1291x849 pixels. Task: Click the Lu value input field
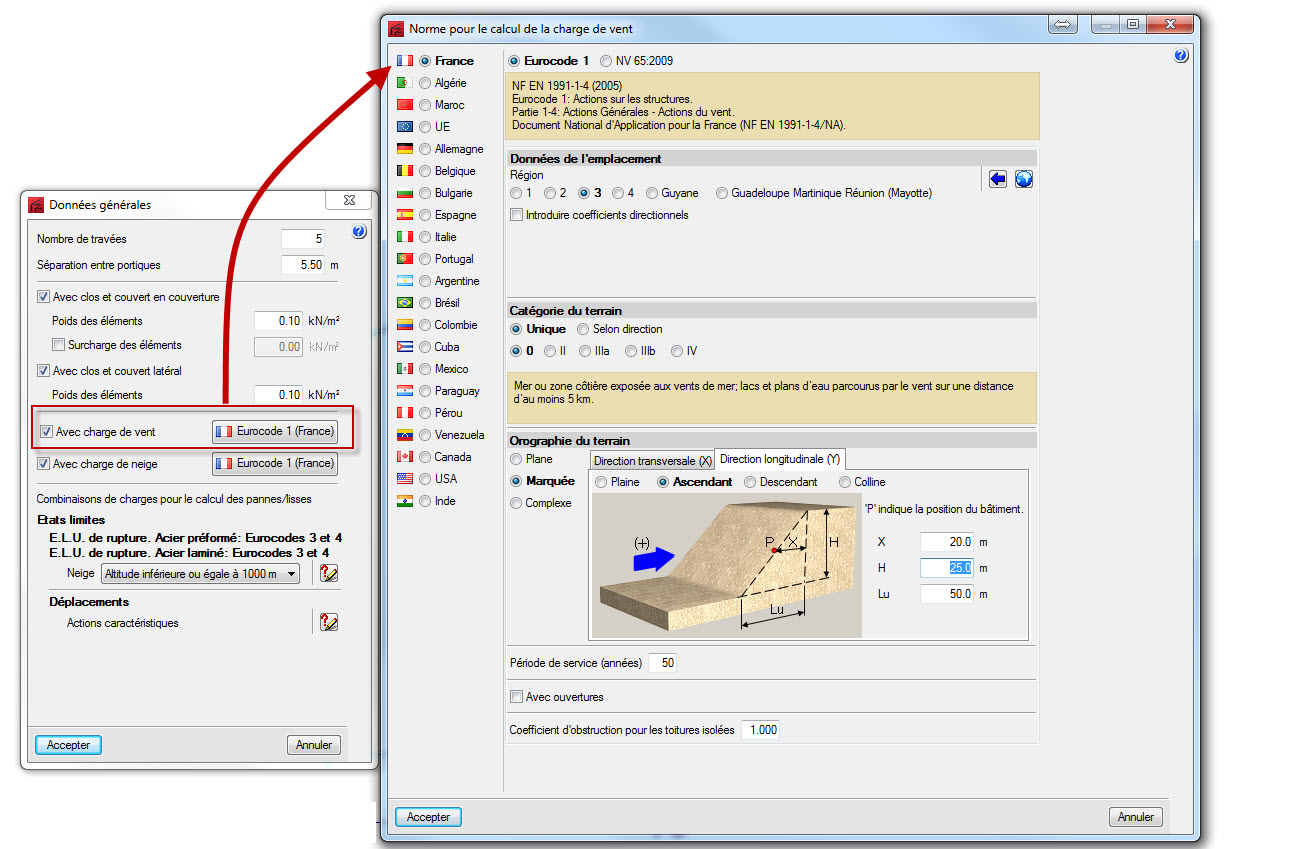click(x=946, y=594)
